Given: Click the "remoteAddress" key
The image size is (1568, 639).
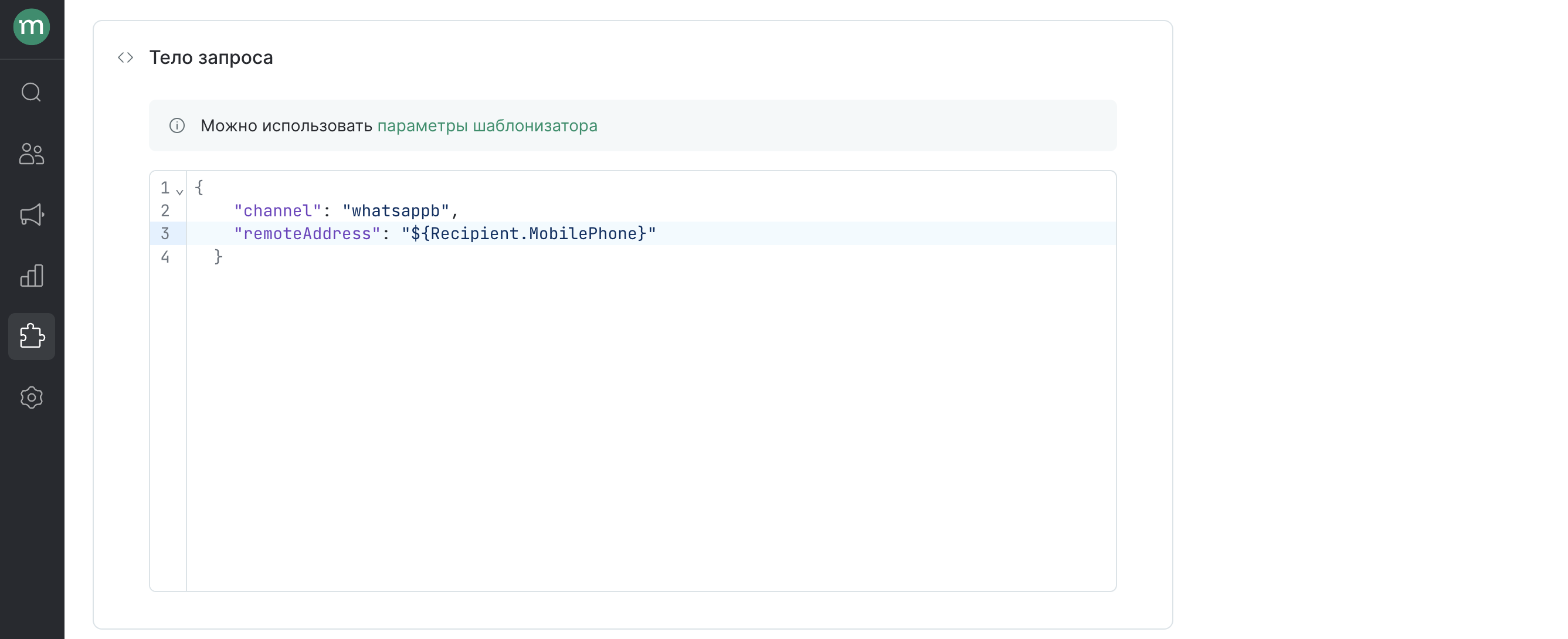Looking at the screenshot, I should [307, 234].
